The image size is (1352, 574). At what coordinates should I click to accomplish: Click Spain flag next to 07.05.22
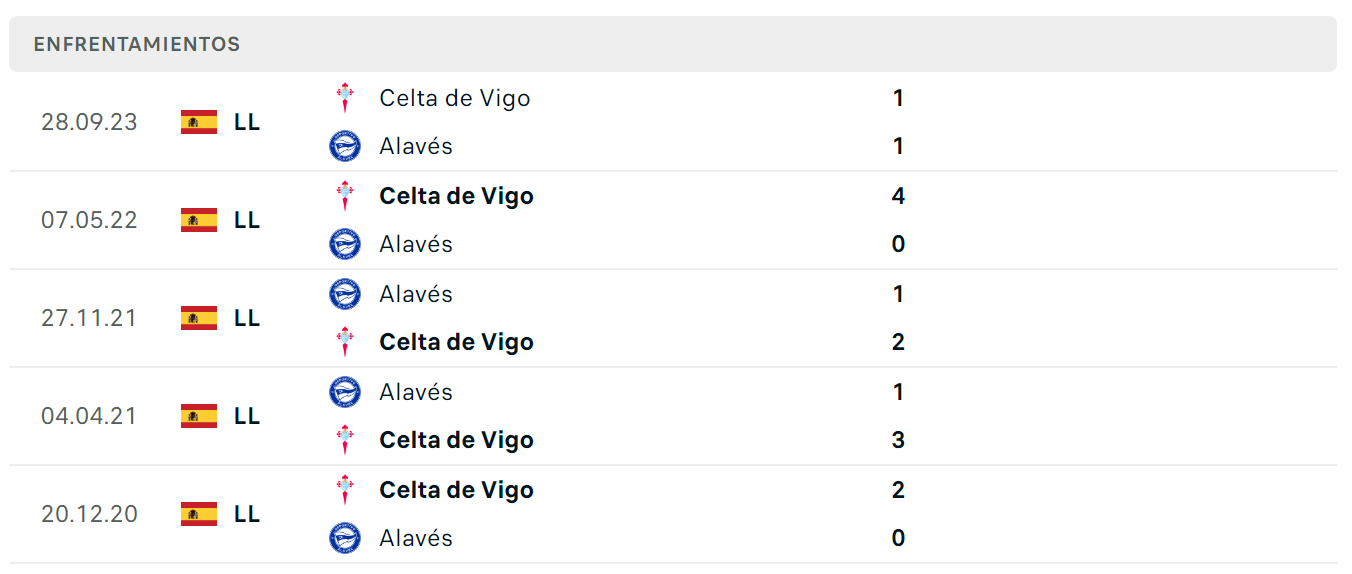click(x=199, y=220)
